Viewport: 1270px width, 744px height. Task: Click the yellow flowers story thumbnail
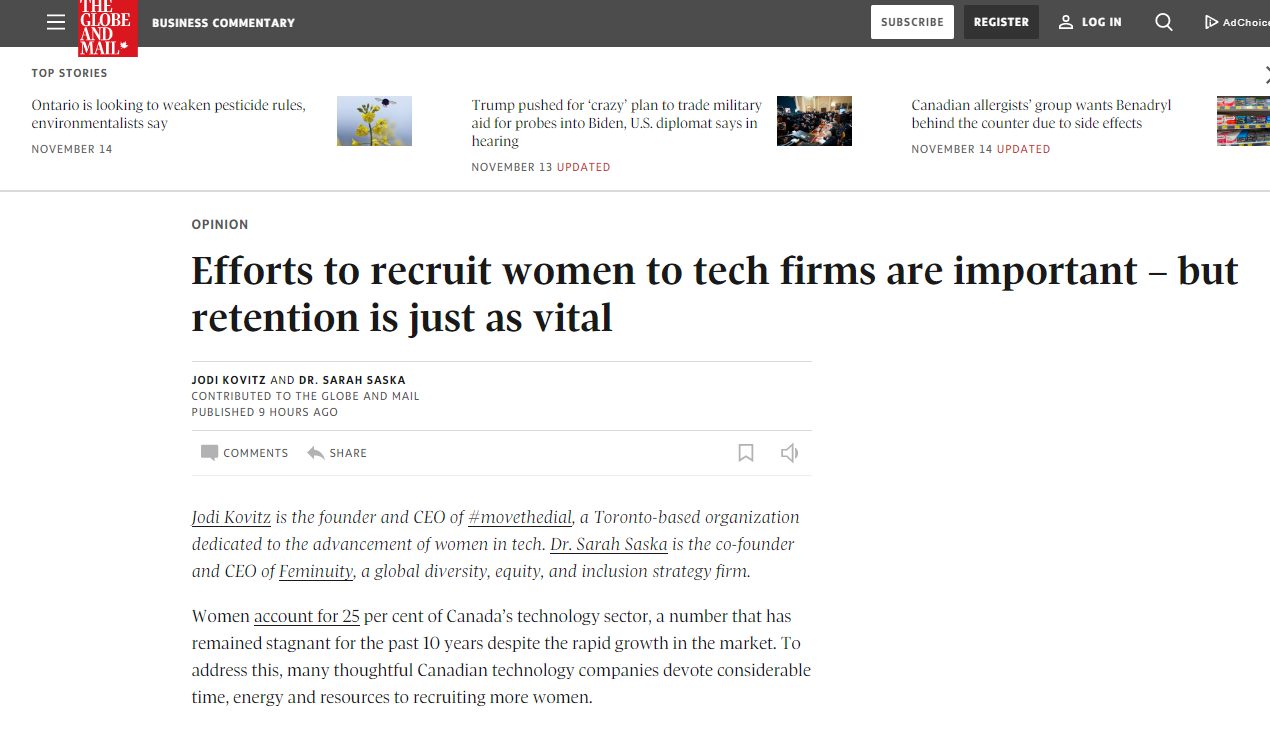(x=374, y=120)
